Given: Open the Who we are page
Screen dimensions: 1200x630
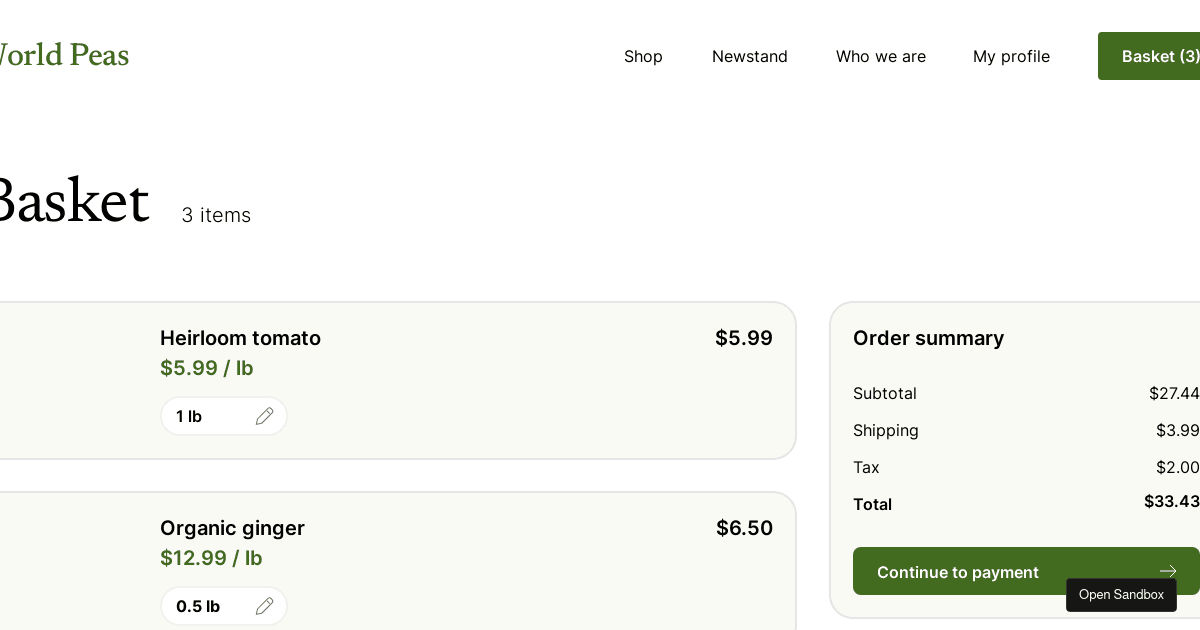Looking at the screenshot, I should (x=881, y=56).
